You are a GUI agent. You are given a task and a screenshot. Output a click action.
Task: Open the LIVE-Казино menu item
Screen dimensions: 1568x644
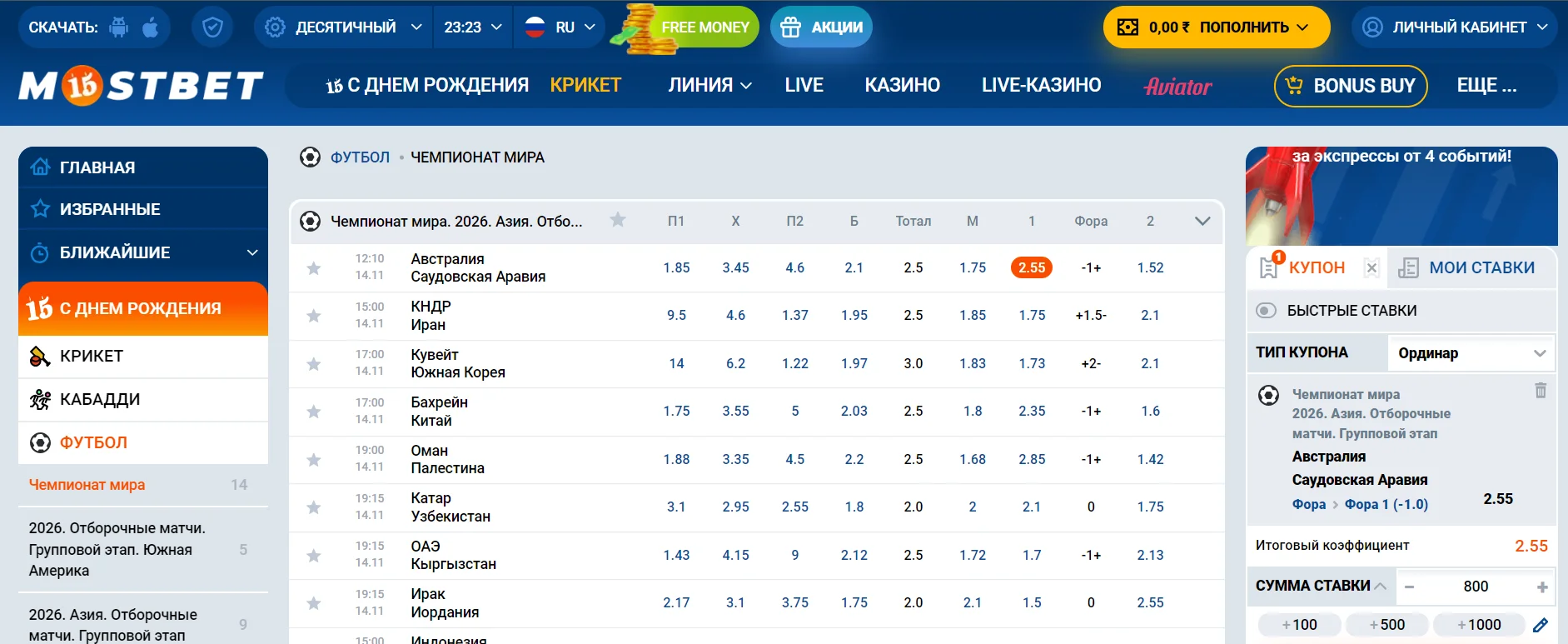(1041, 86)
